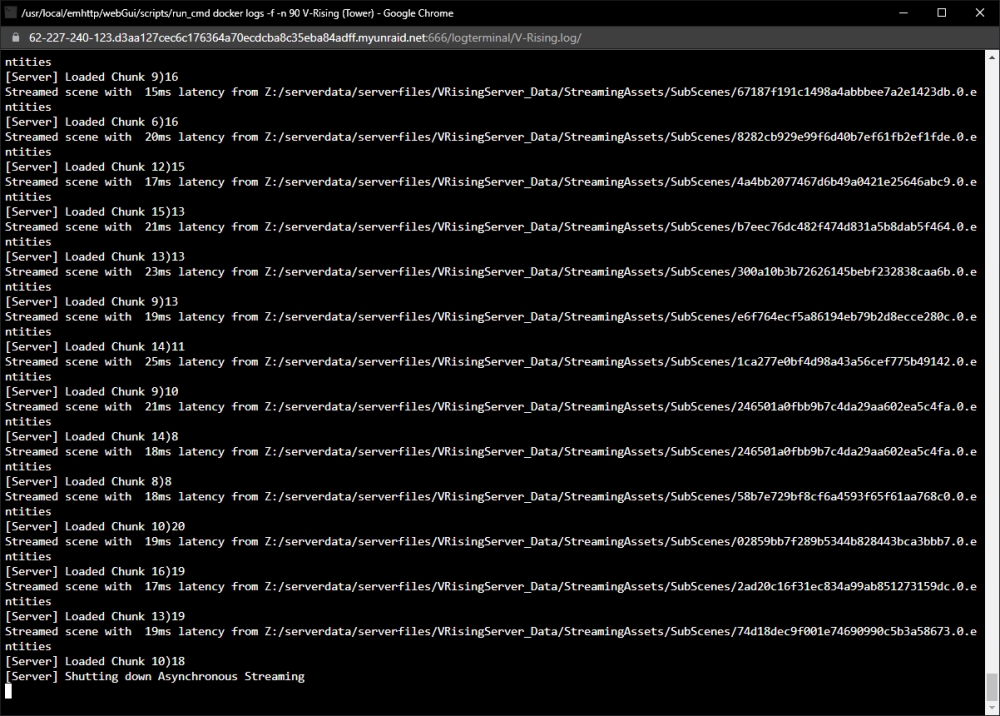Minimize the log terminal window

point(903,13)
